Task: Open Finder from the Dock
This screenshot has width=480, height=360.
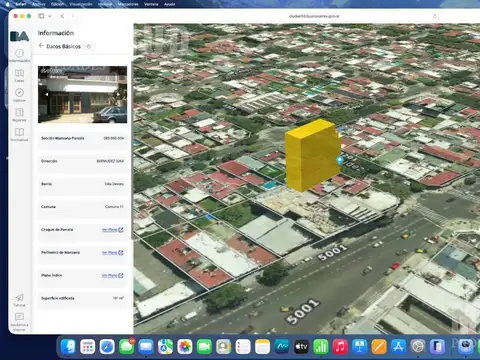Action: tap(69, 347)
